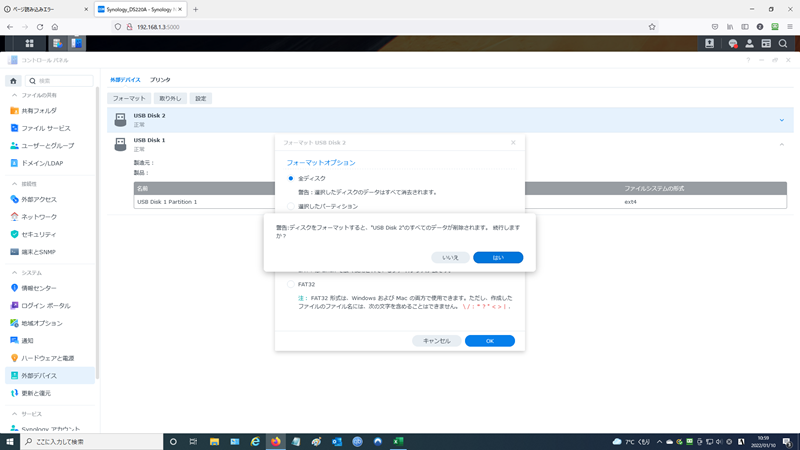The height and width of the screenshot is (450, 800).
Task: Cancel the format dialog with キャンセル
Action: click(436, 341)
